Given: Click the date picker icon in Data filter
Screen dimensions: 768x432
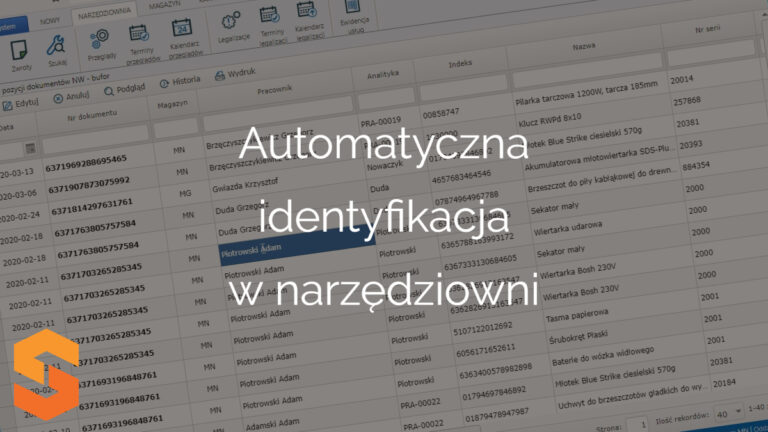Looking at the screenshot, I should (x=30, y=148).
